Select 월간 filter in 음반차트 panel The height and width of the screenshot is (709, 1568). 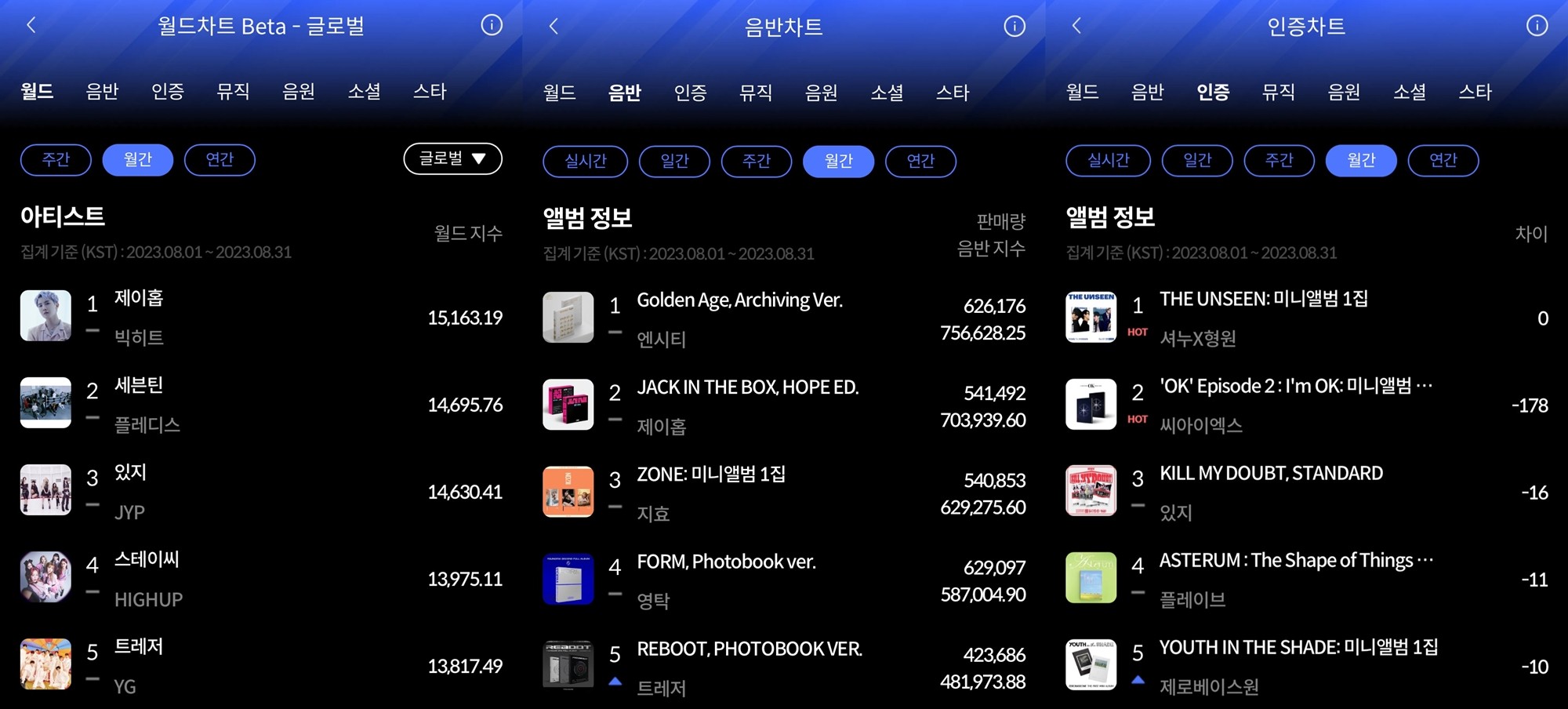pos(838,162)
